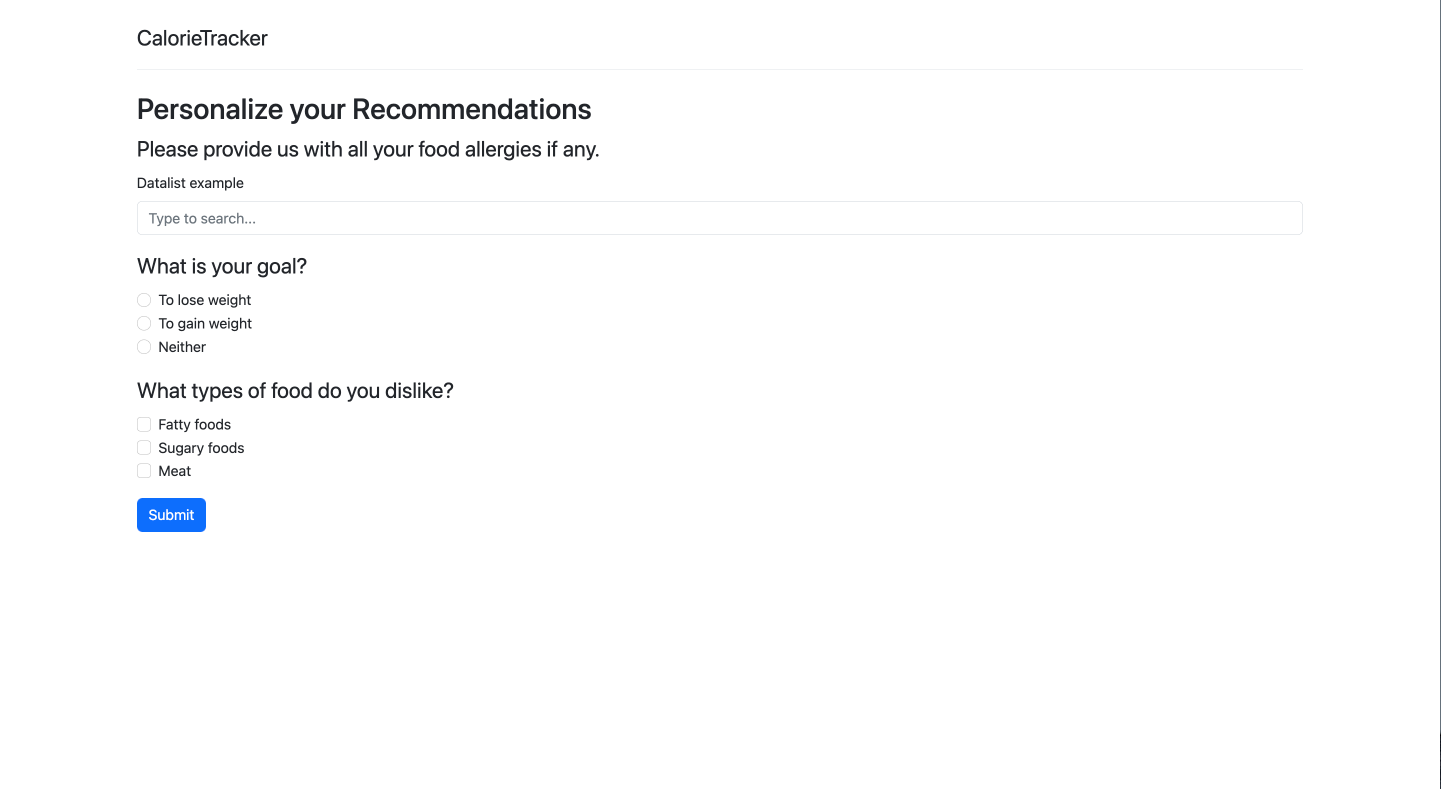Screen dimensions: 1441x789
Task: Enable the "Sugary foods" checkbox
Action: (x=144, y=447)
